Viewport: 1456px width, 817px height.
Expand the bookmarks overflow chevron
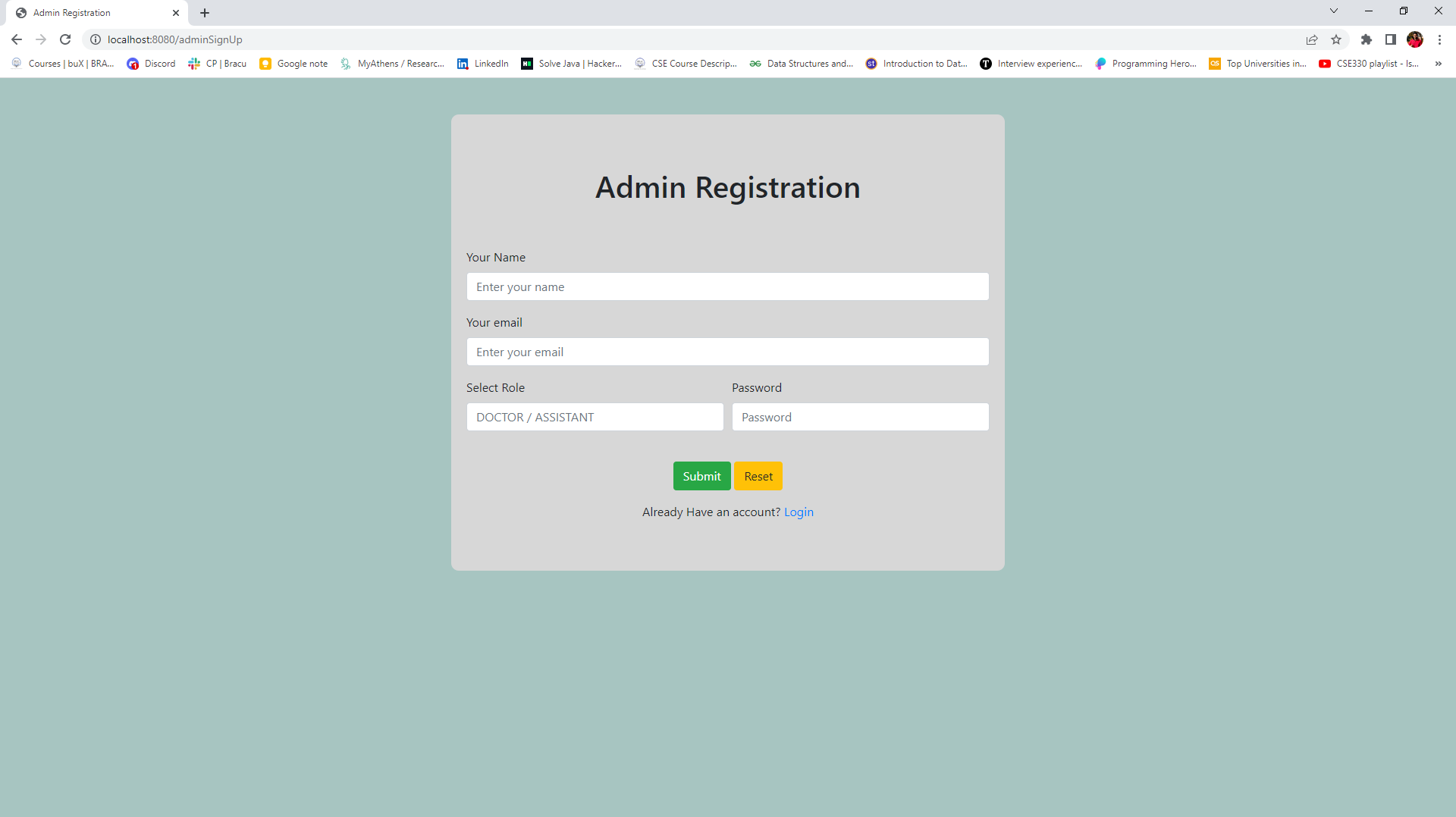[x=1438, y=64]
